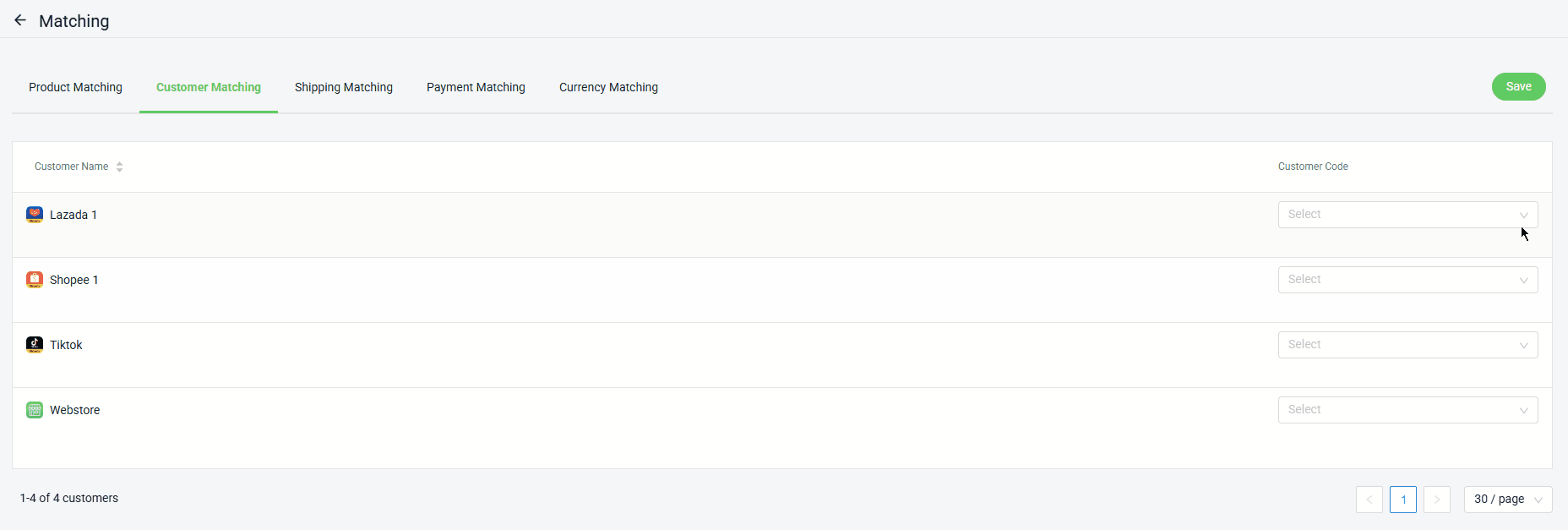Switch to Product Matching tab

75,87
